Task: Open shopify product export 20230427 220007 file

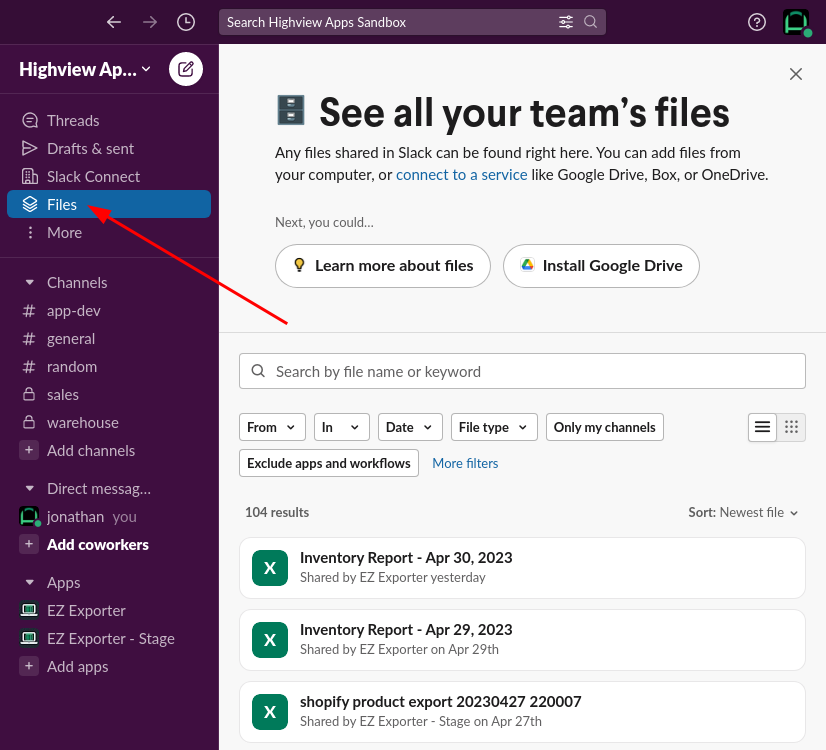Action: point(522,712)
